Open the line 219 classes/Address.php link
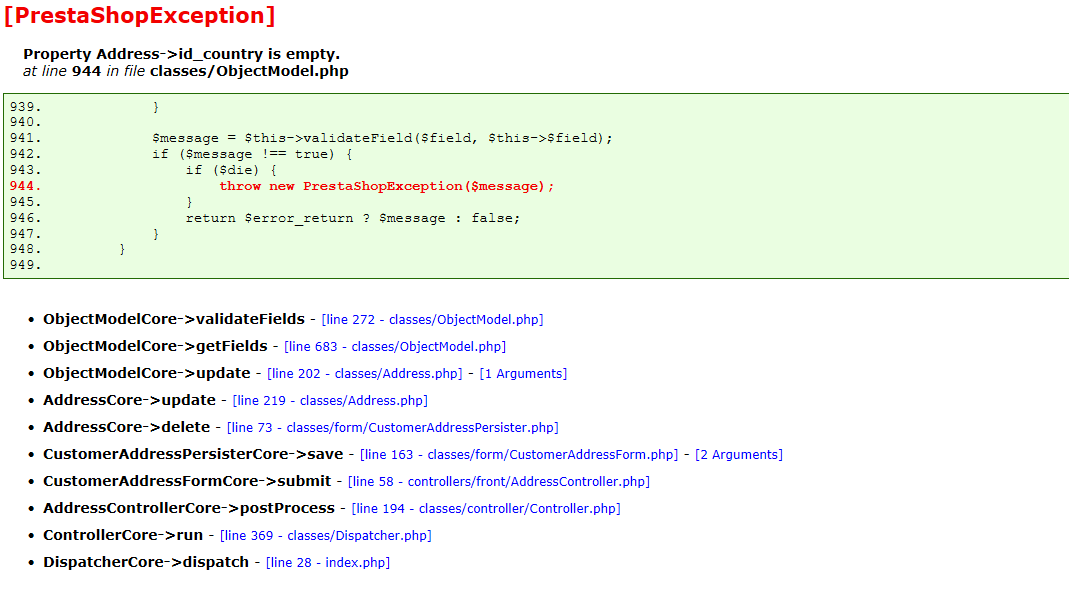Viewport: 1069px width, 614px height. (x=330, y=401)
